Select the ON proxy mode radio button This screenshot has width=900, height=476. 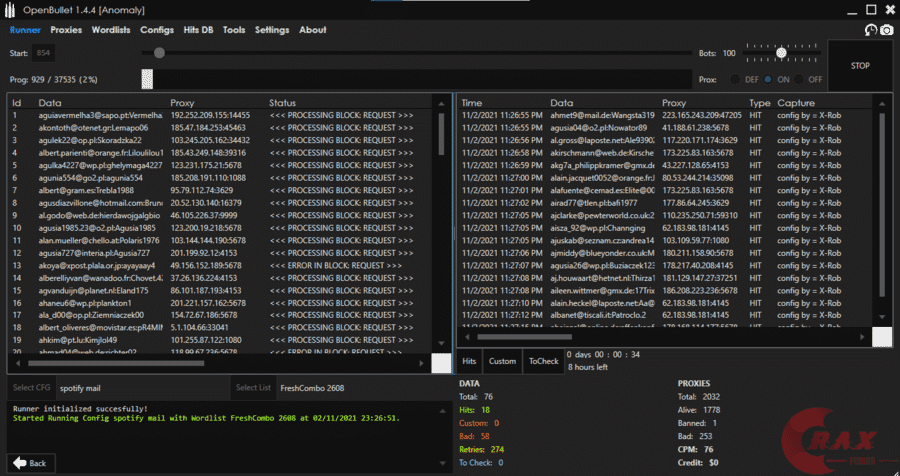pyautogui.click(x=768, y=79)
